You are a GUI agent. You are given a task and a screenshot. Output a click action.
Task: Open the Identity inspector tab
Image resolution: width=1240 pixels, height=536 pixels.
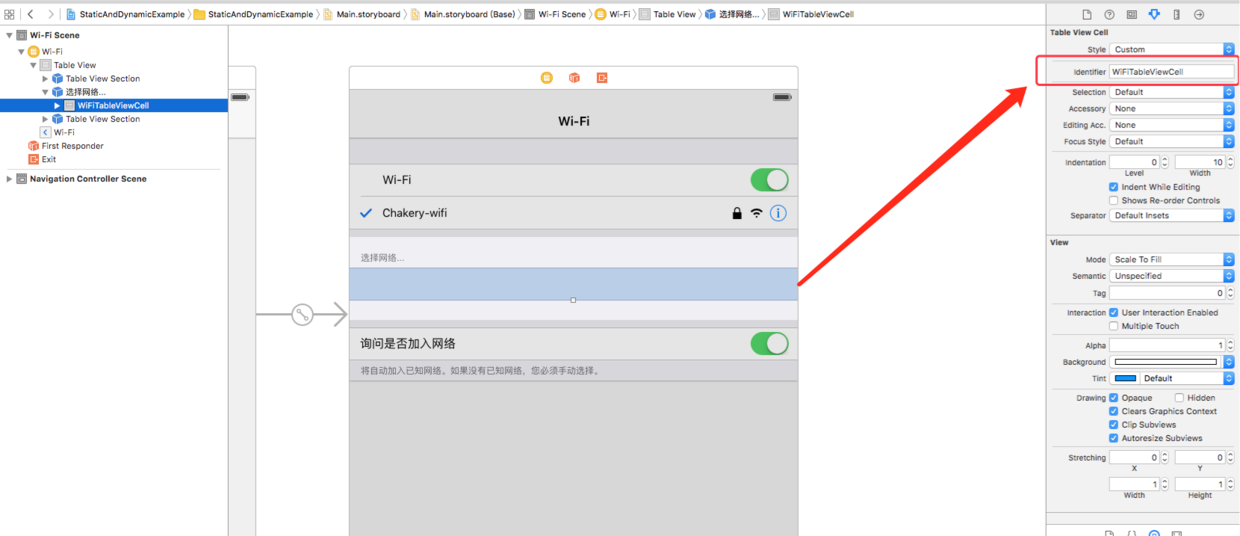tap(1131, 15)
